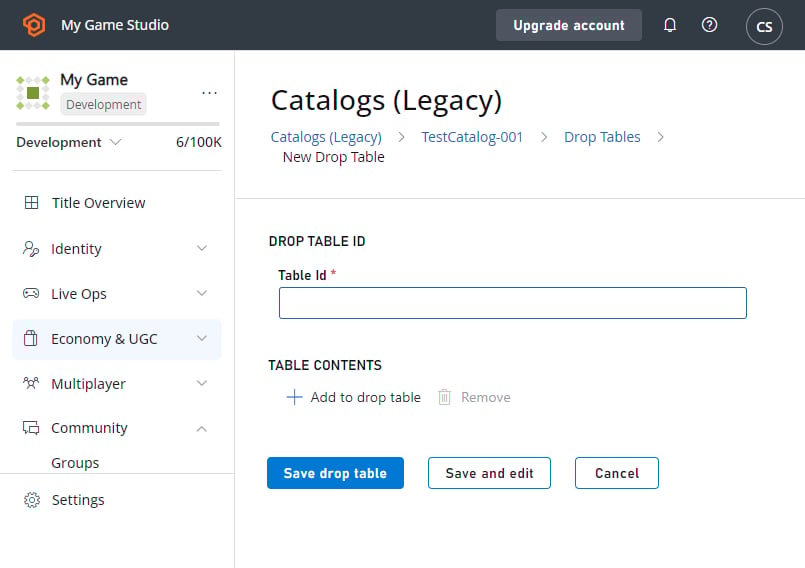
Task: Expand the Identity section chevron
Action: pyautogui.click(x=202, y=248)
